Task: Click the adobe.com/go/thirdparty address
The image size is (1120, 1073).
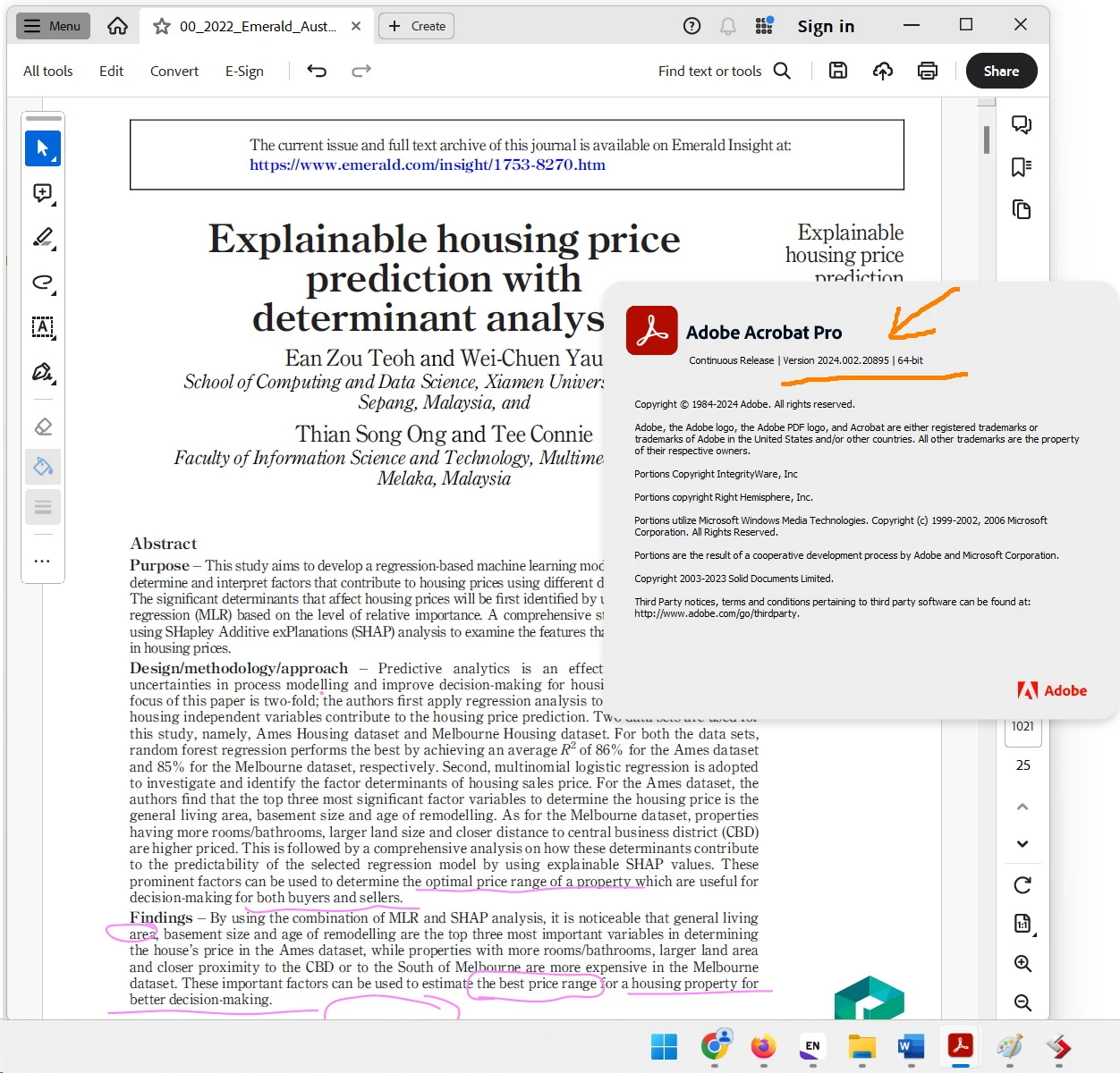Action: click(x=717, y=613)
